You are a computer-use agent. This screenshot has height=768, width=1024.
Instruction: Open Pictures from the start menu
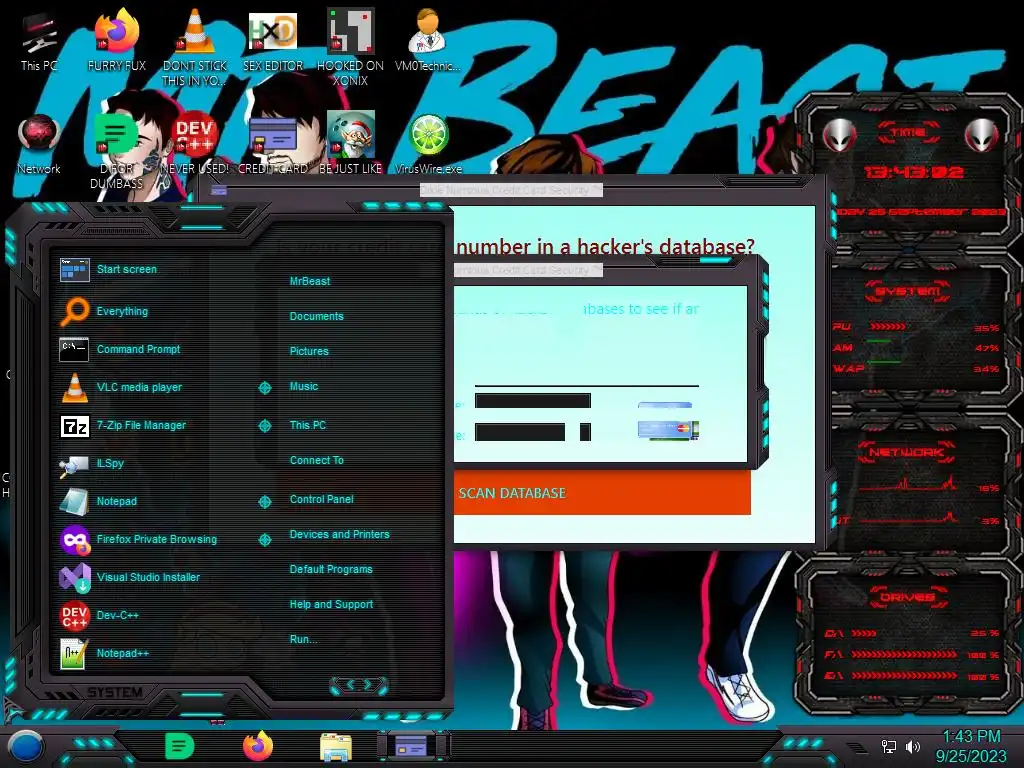click(x=309, y=351)
